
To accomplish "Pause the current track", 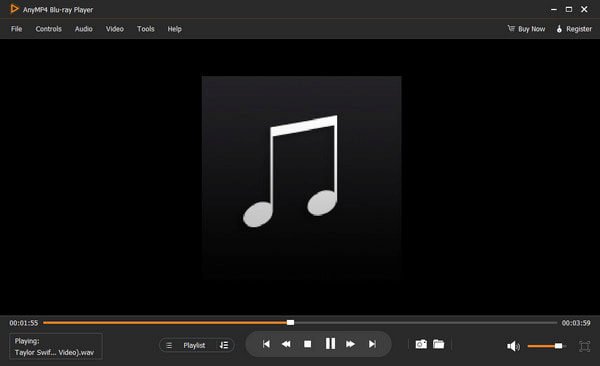I will pos(330,343).
